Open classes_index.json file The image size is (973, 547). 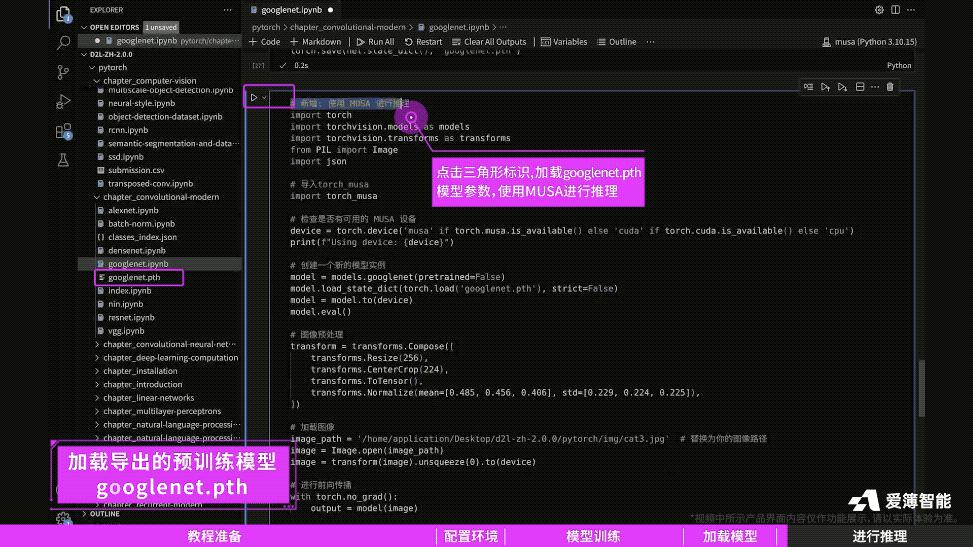[x=142, y=237]
